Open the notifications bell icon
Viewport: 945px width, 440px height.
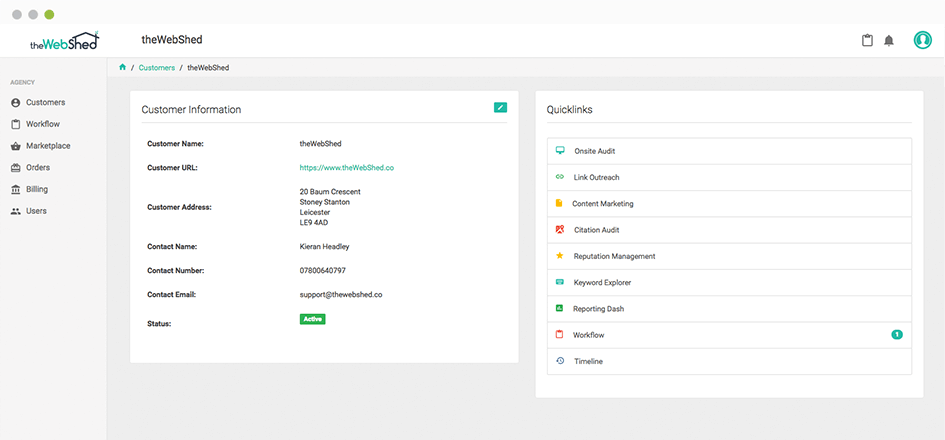point(888,41)
